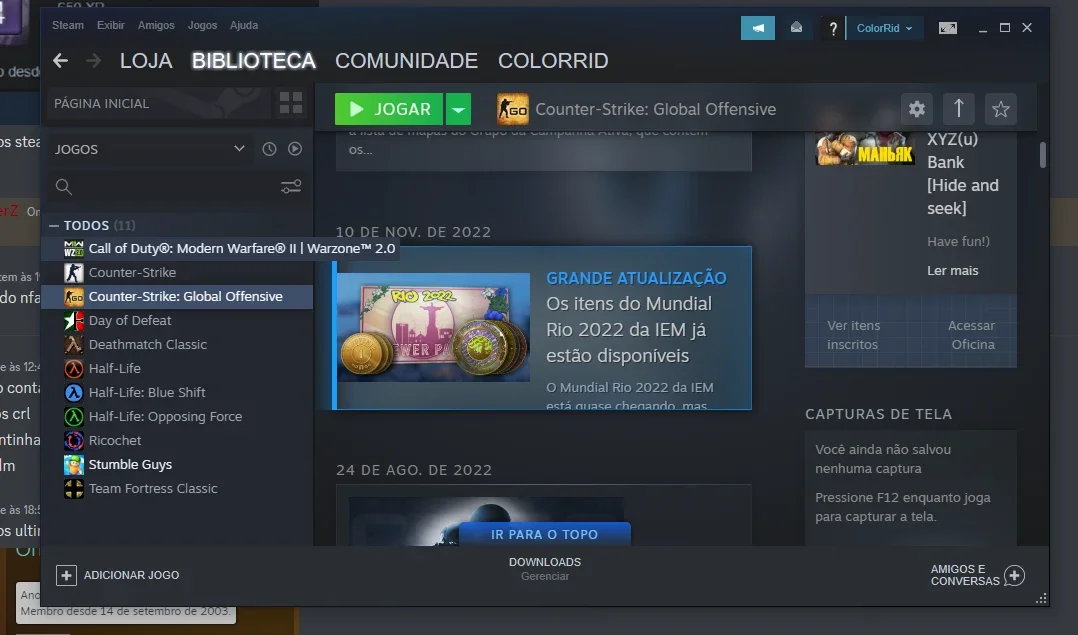
Task: Open the Steam menu
Action: coord(68,25)
